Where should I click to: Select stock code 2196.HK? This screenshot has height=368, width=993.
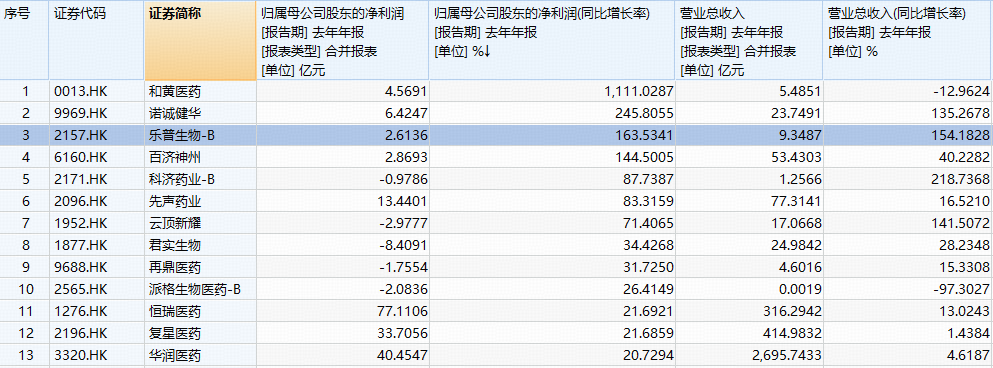point(80,333)
